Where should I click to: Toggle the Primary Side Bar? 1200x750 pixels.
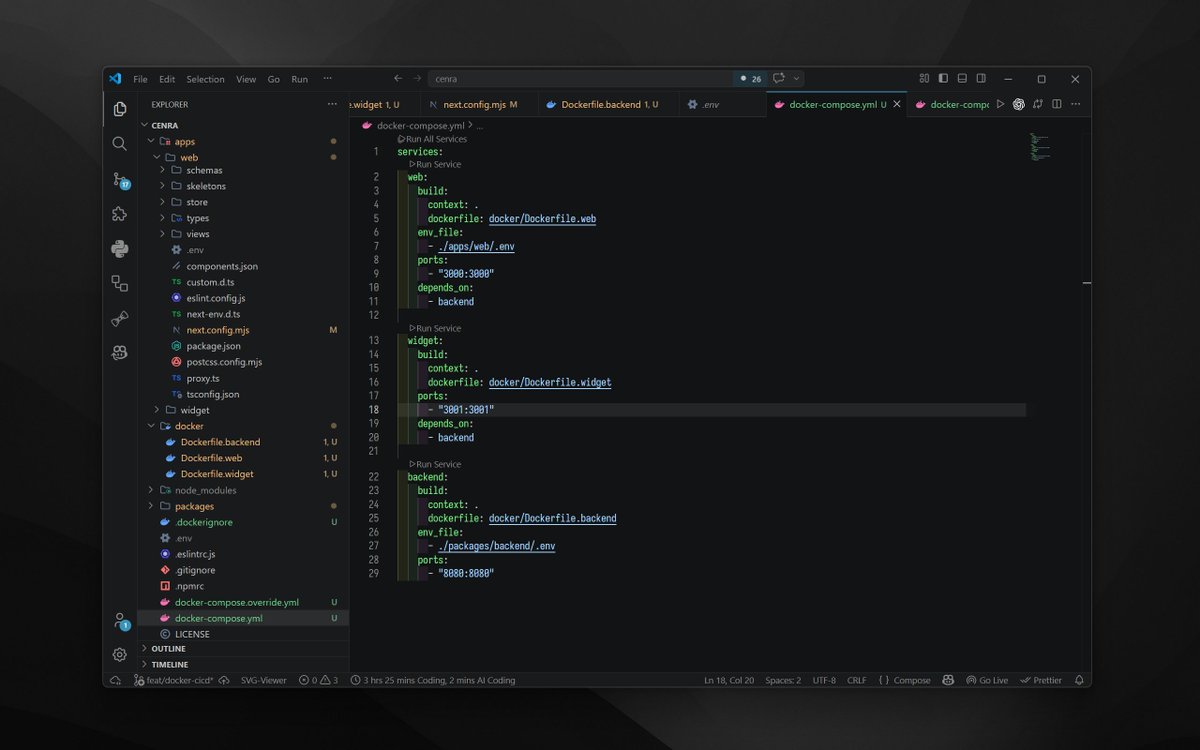pos(943,79)
